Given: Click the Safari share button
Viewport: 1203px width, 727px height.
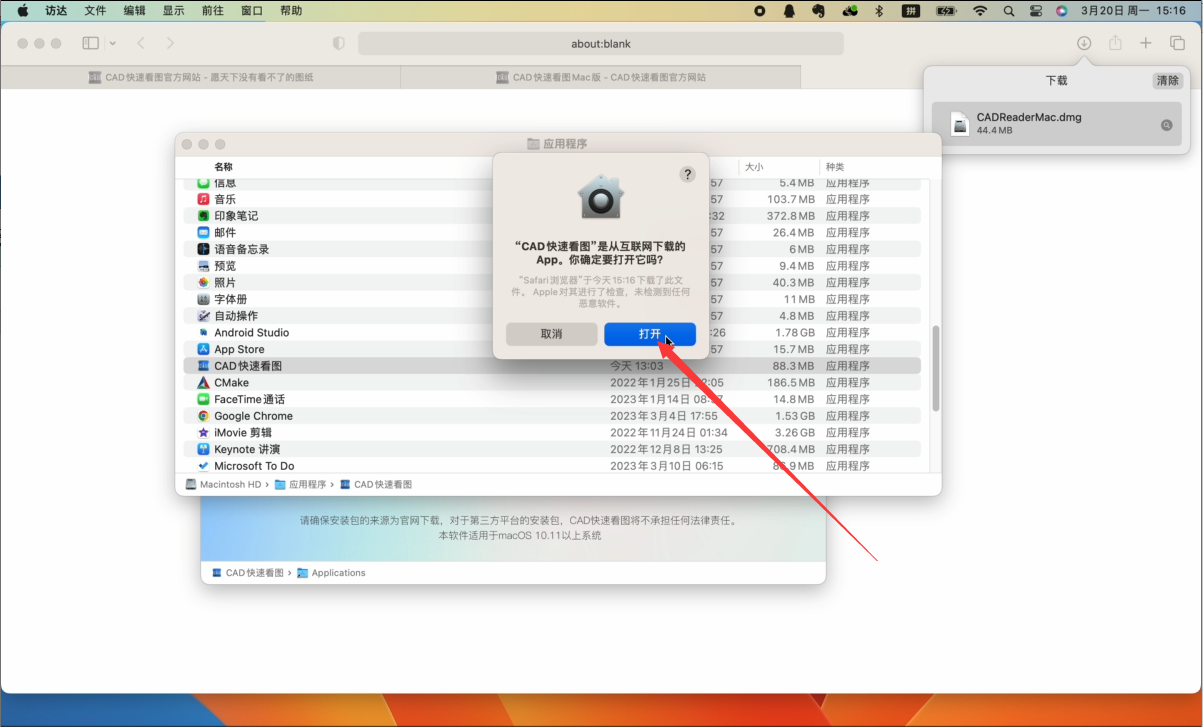Looking at the screenshot, I should (x=1115, y=43).
